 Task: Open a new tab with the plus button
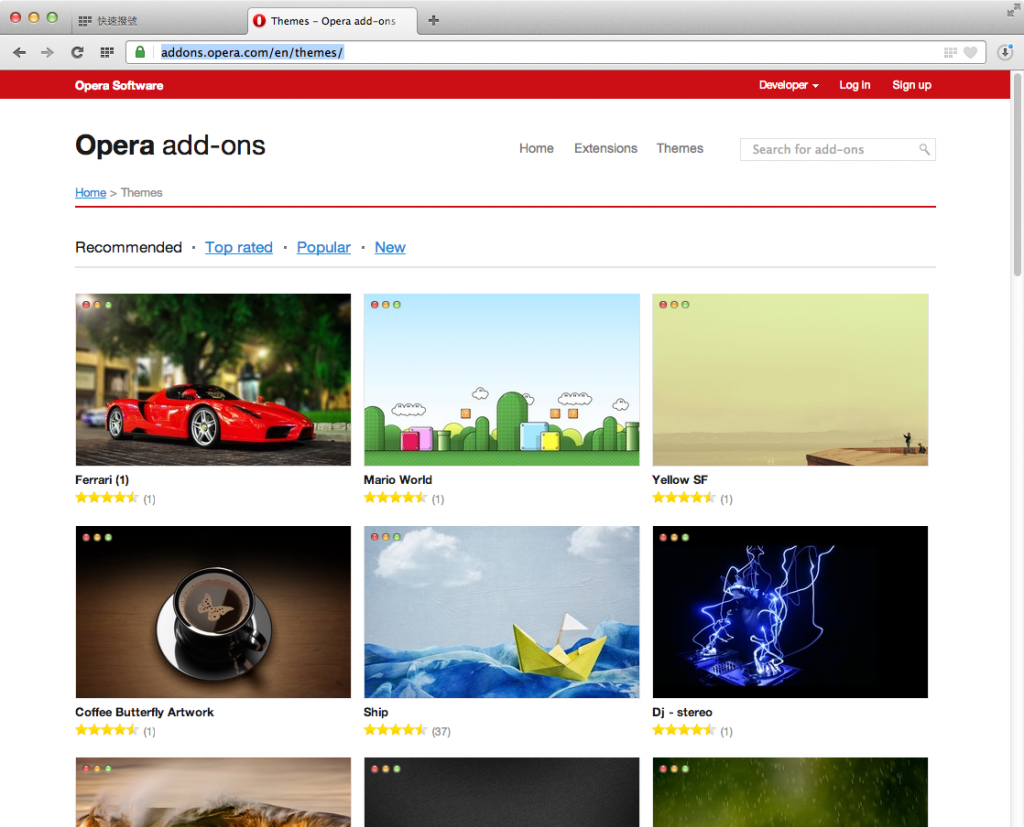point(433,19)
